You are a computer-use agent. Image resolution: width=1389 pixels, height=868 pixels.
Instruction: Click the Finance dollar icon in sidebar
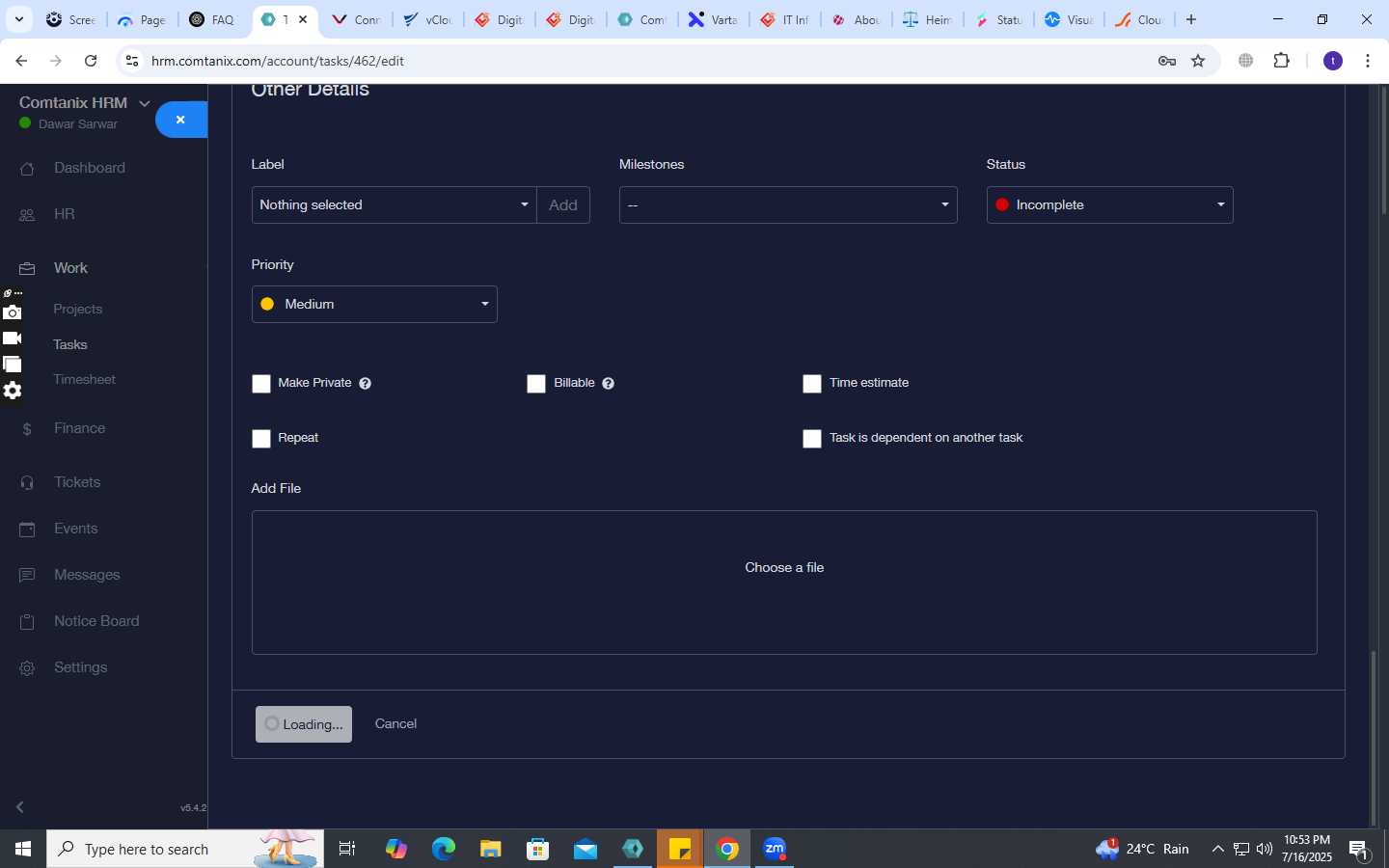(x=27, y=429)
